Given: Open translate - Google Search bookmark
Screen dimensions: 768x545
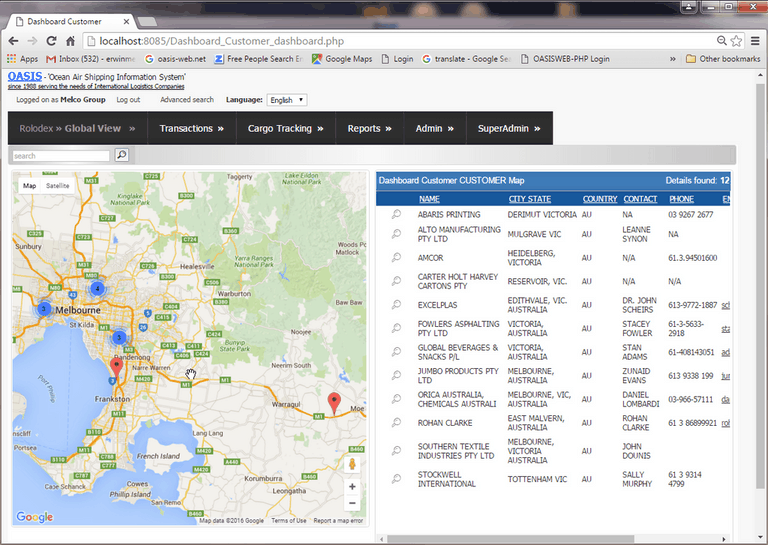Looking at the screenshot, I should pyautogui.click(x=467, y=59).
